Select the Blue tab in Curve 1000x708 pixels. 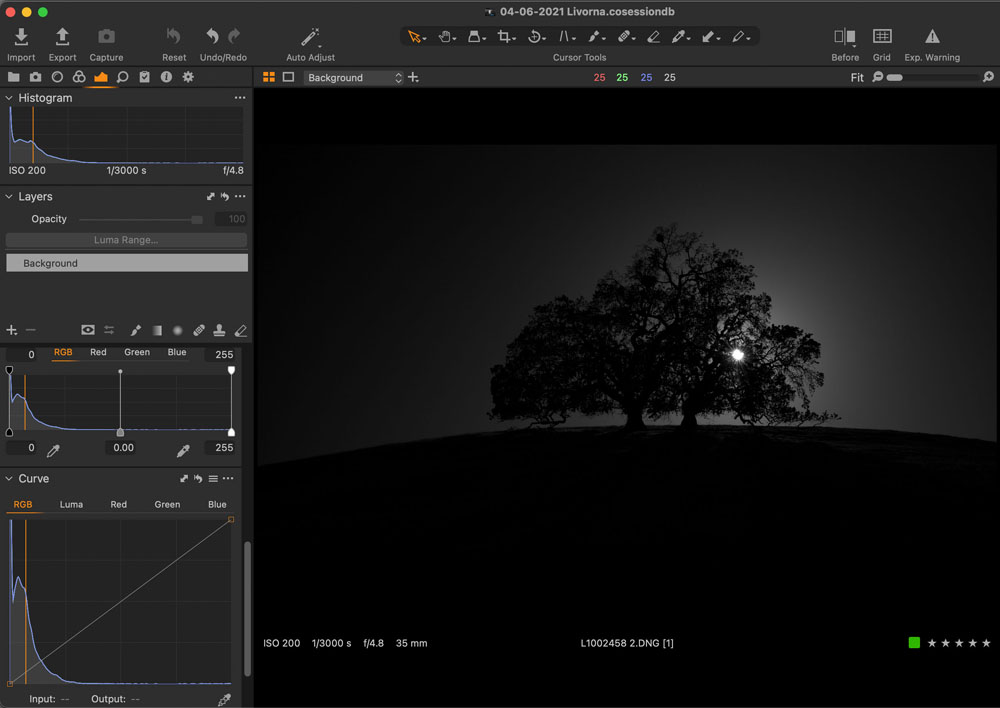click(x=217, y=504)
